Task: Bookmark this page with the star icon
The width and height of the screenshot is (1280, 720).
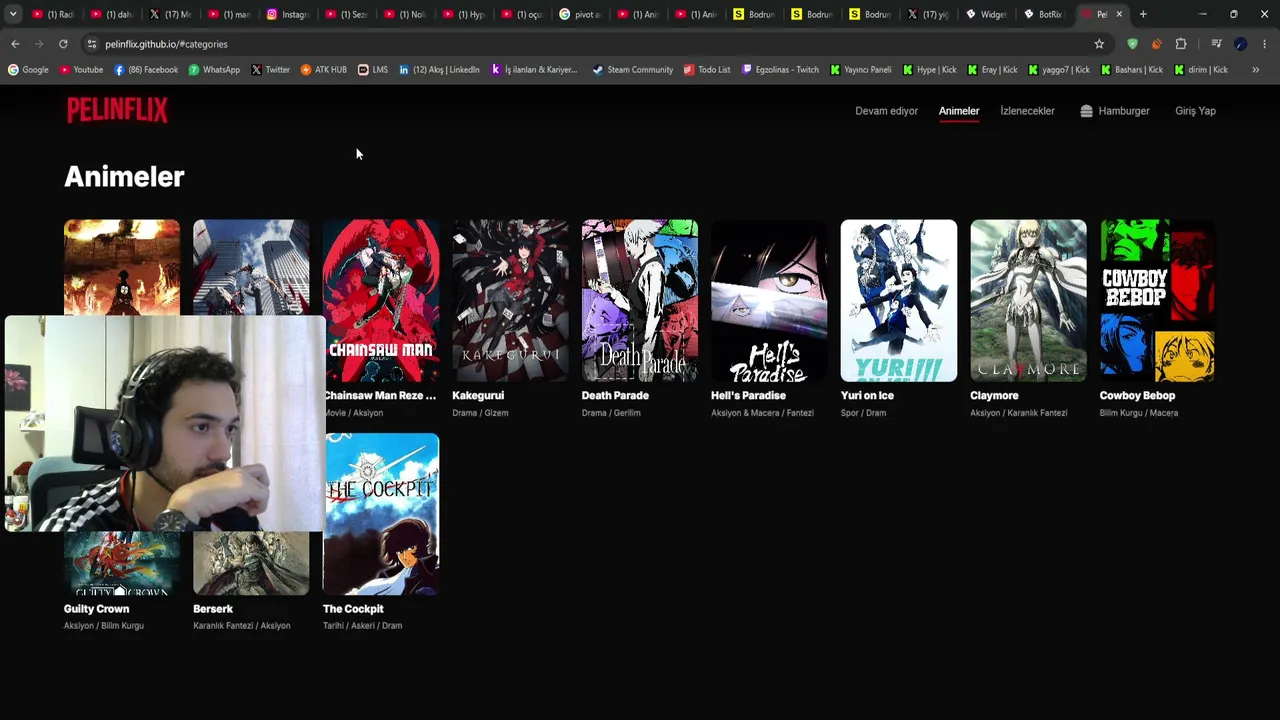Action: pos(1099,44)
